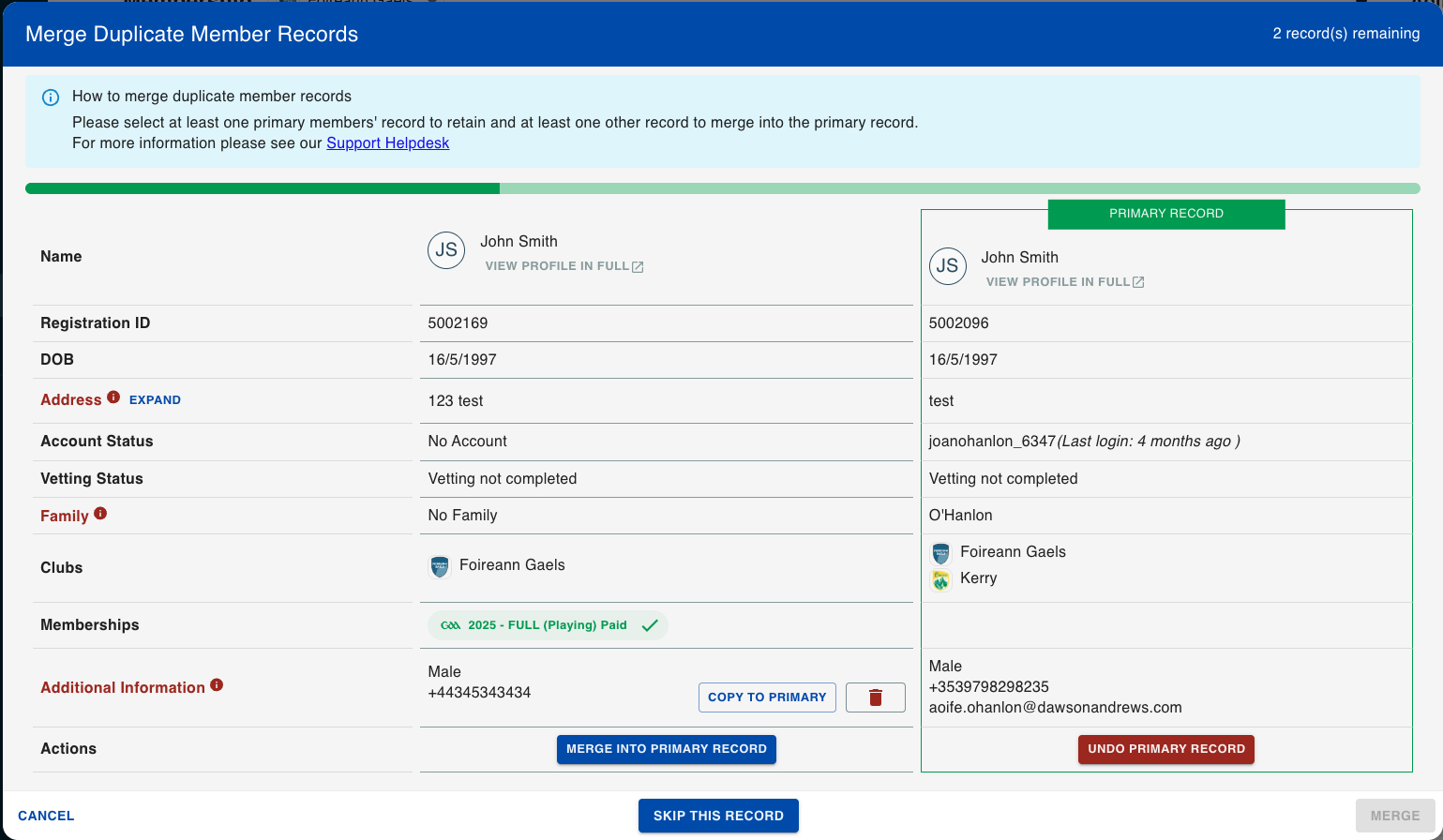The height and width of the screenshot is (840, 1443).
Task: Click the external-link icon beside the primary View Profile
Action: [x=1138, y=282]
